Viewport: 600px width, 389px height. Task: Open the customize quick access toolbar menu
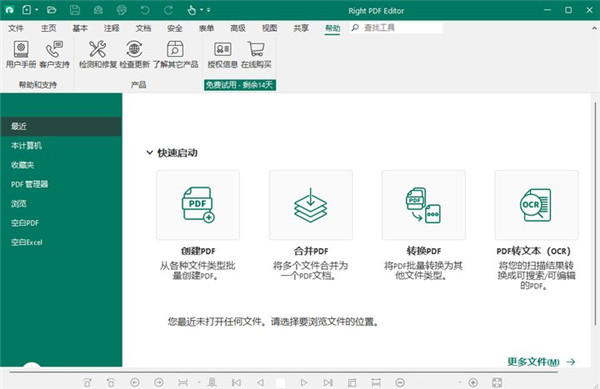[209, 10]
